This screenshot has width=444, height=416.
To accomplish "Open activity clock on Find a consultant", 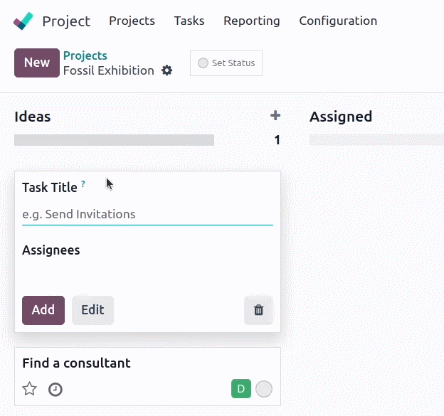I will click(x=55, y=389).
